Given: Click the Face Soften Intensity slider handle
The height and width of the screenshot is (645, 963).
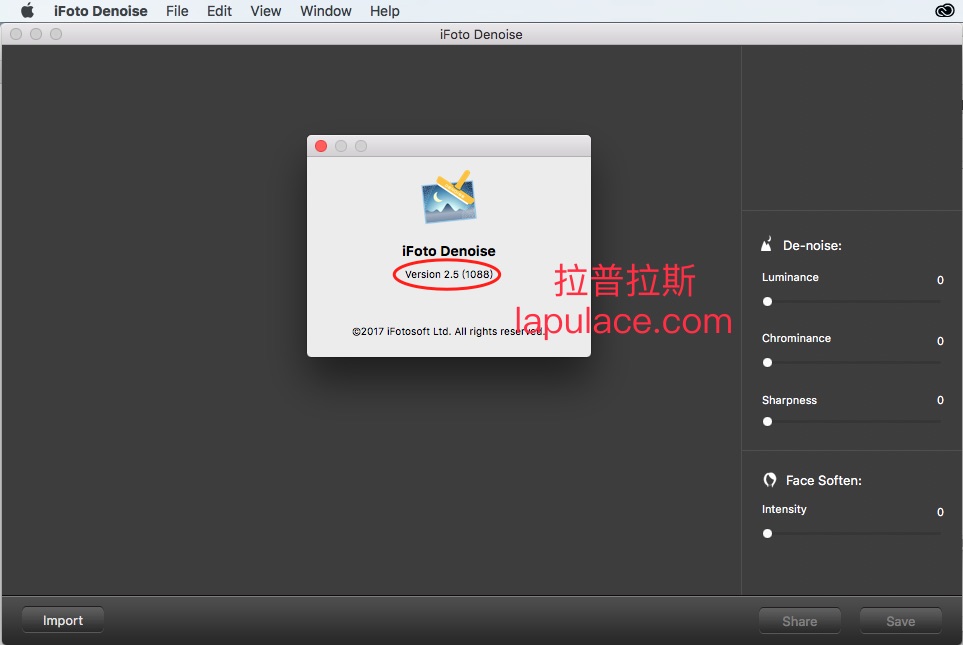Looking at the screenshot, I should (x=767, y=533).
